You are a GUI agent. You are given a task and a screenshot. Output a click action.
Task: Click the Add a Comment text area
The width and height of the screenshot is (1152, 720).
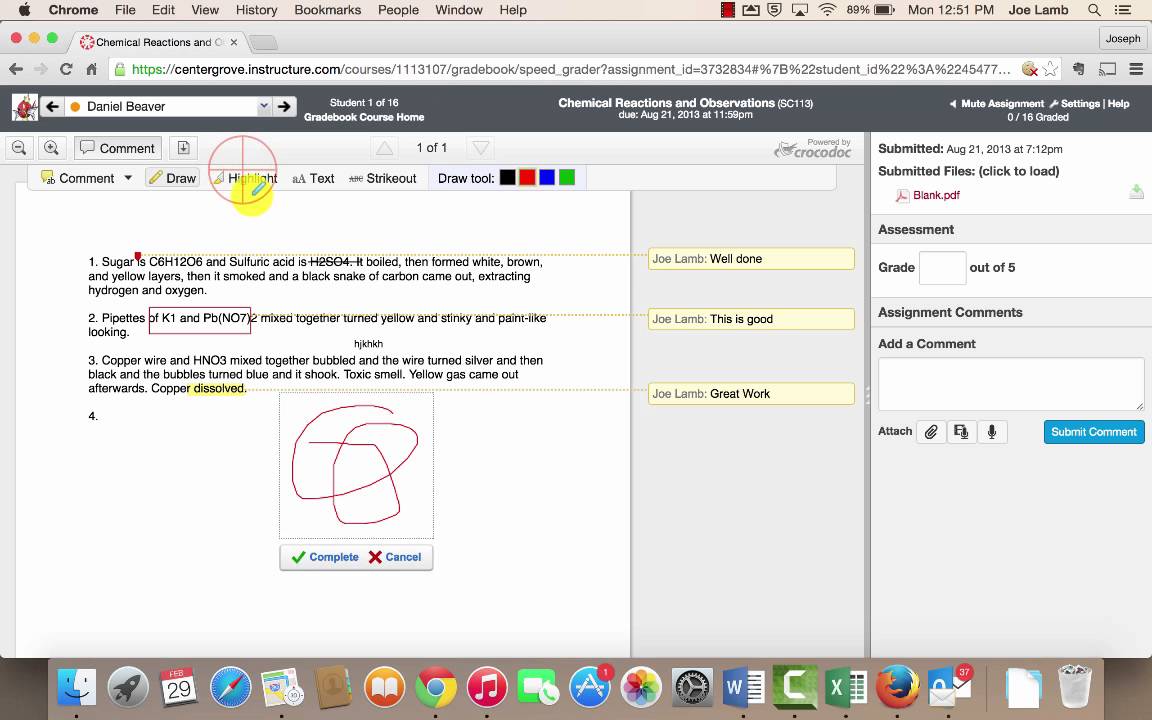(1011, 384)
